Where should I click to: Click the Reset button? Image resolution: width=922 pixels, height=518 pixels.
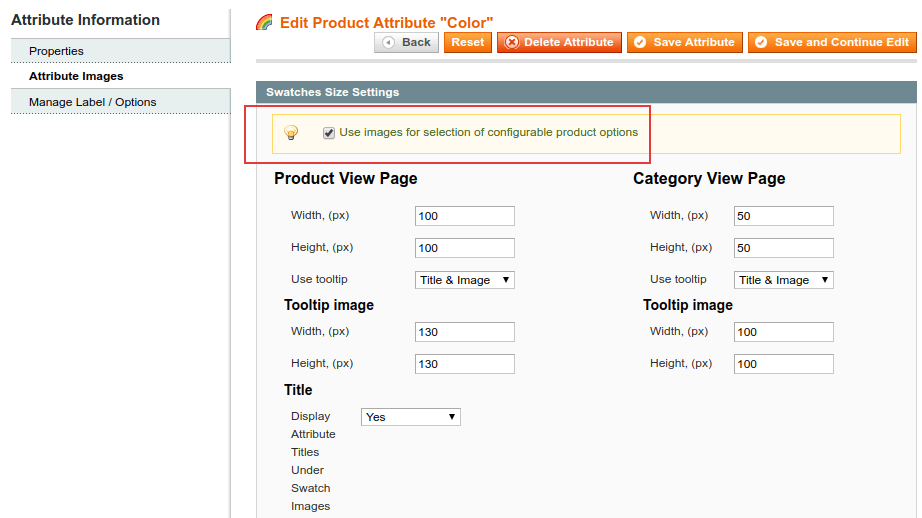467,42
